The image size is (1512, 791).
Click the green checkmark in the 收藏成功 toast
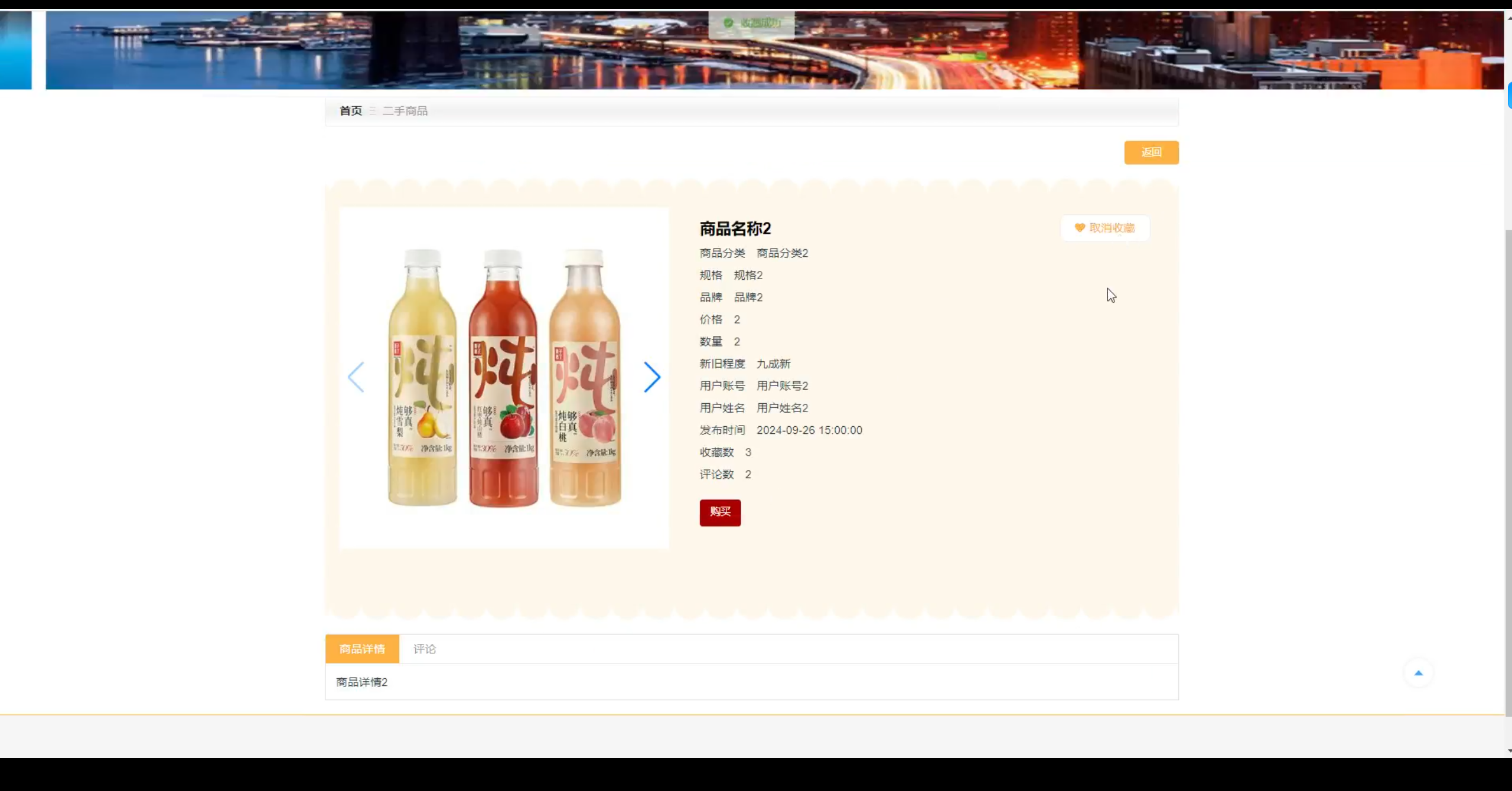click(727, 24)
